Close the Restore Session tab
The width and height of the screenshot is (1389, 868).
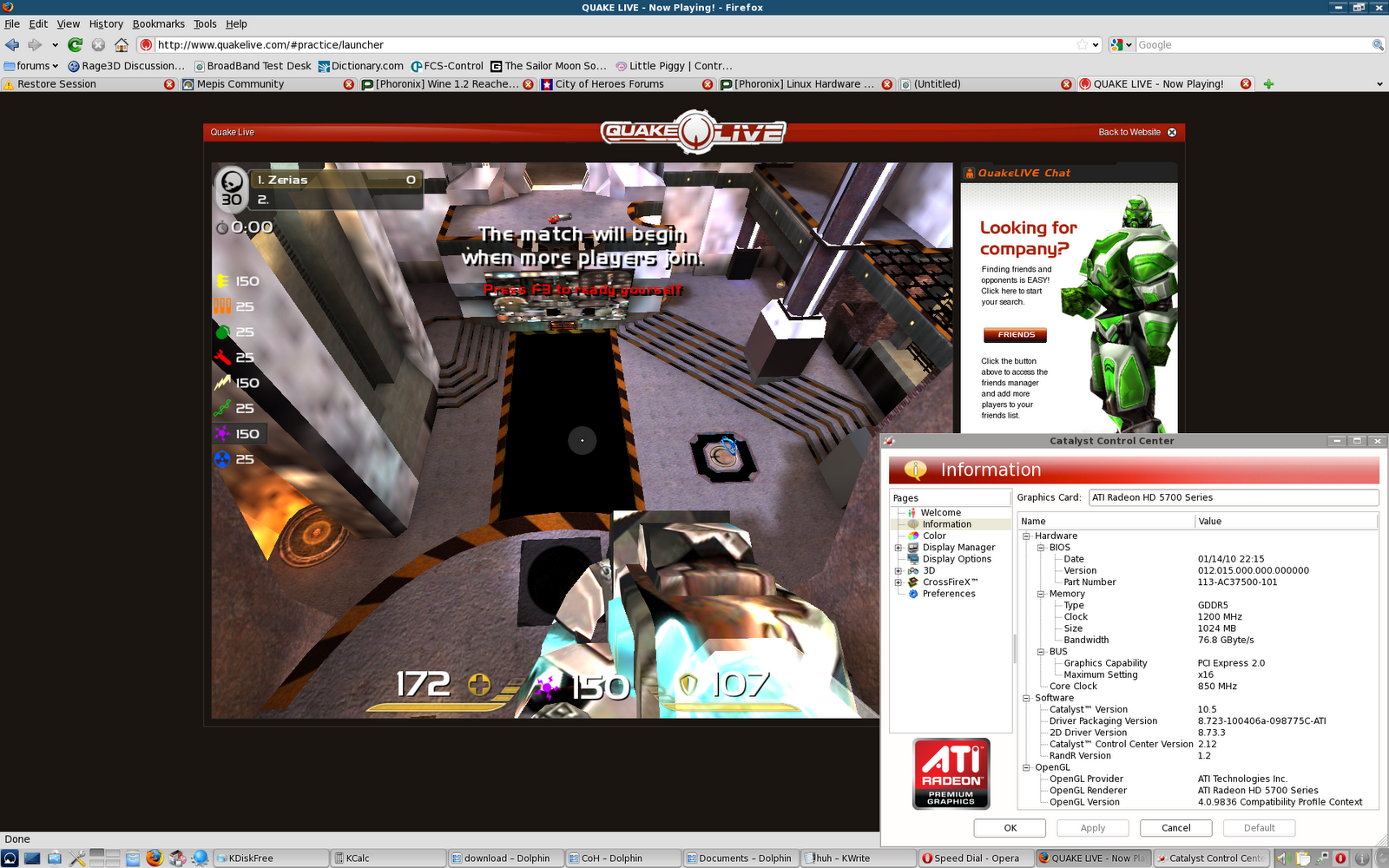point(169,84)
